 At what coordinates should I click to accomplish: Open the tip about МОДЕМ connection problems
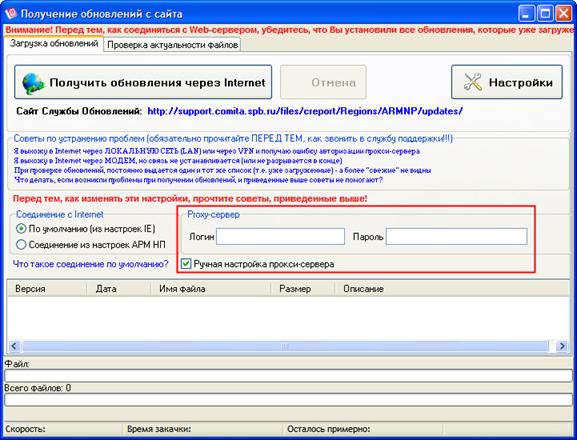[x=178, y=161]
